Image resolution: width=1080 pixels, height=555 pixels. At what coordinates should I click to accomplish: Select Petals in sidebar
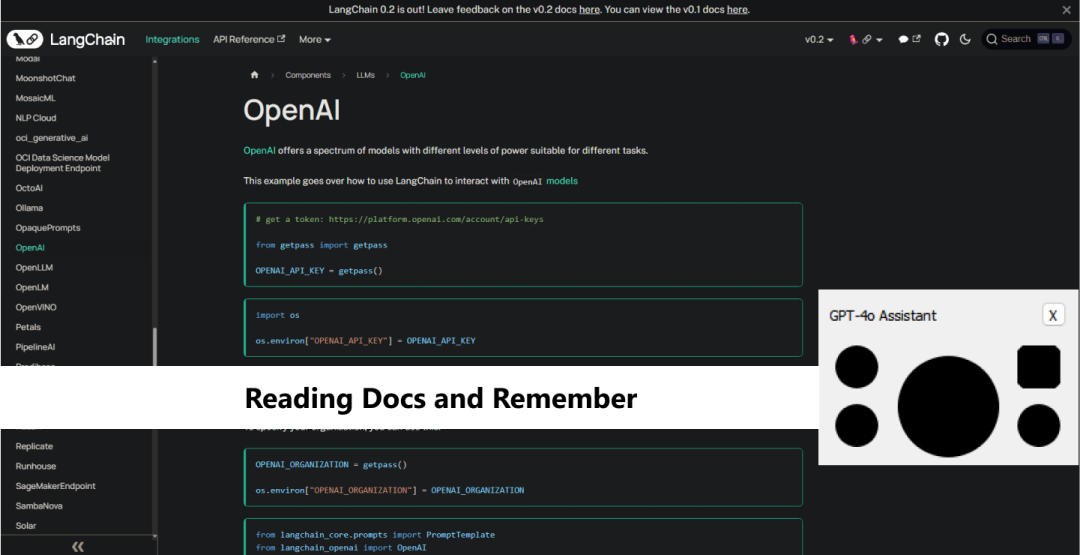[28, 327]
